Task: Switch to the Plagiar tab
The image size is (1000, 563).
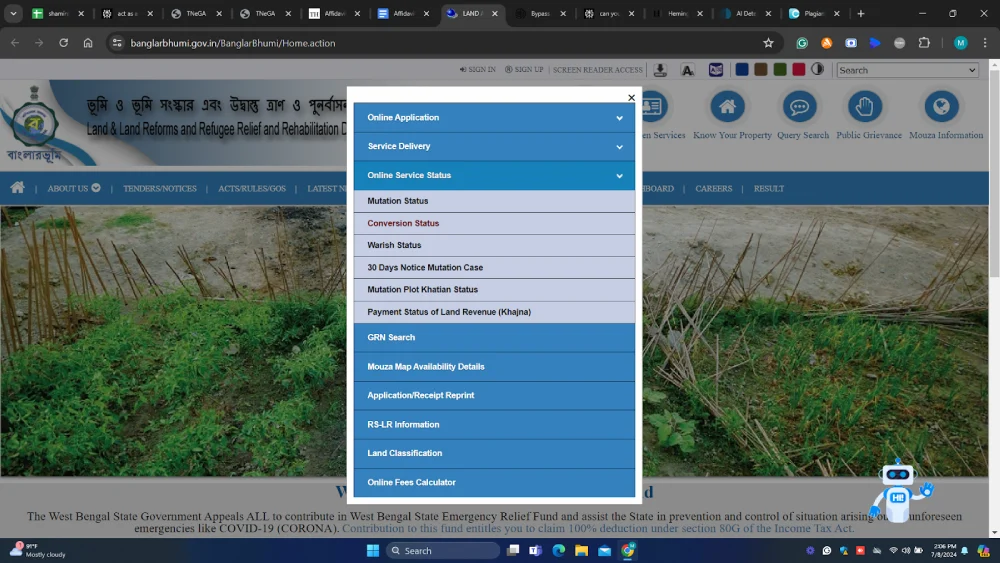Action: pyautogui.click(x=814, y=13)
